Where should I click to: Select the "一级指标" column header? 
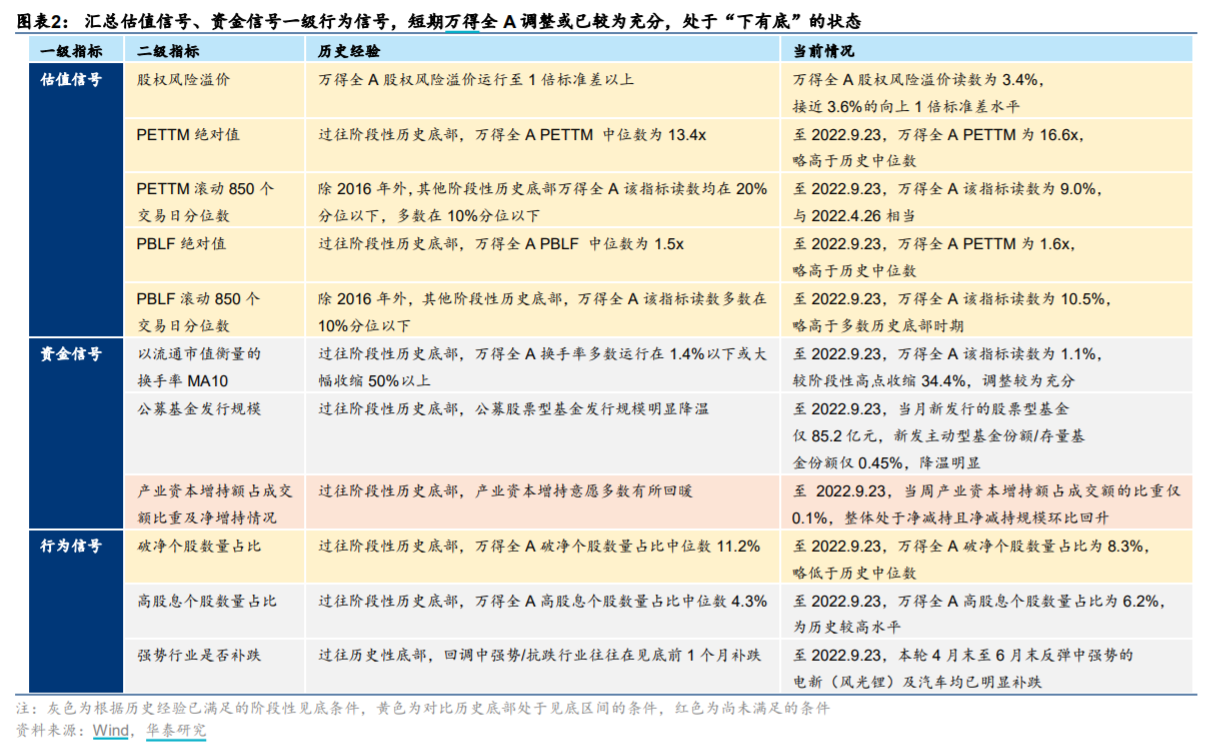(x=69, y=50)
